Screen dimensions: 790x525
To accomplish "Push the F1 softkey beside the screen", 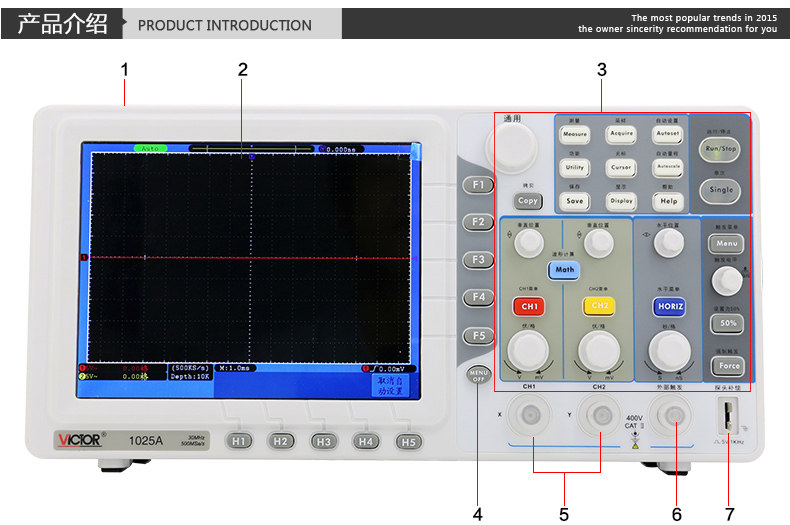I will click(478, 185).
